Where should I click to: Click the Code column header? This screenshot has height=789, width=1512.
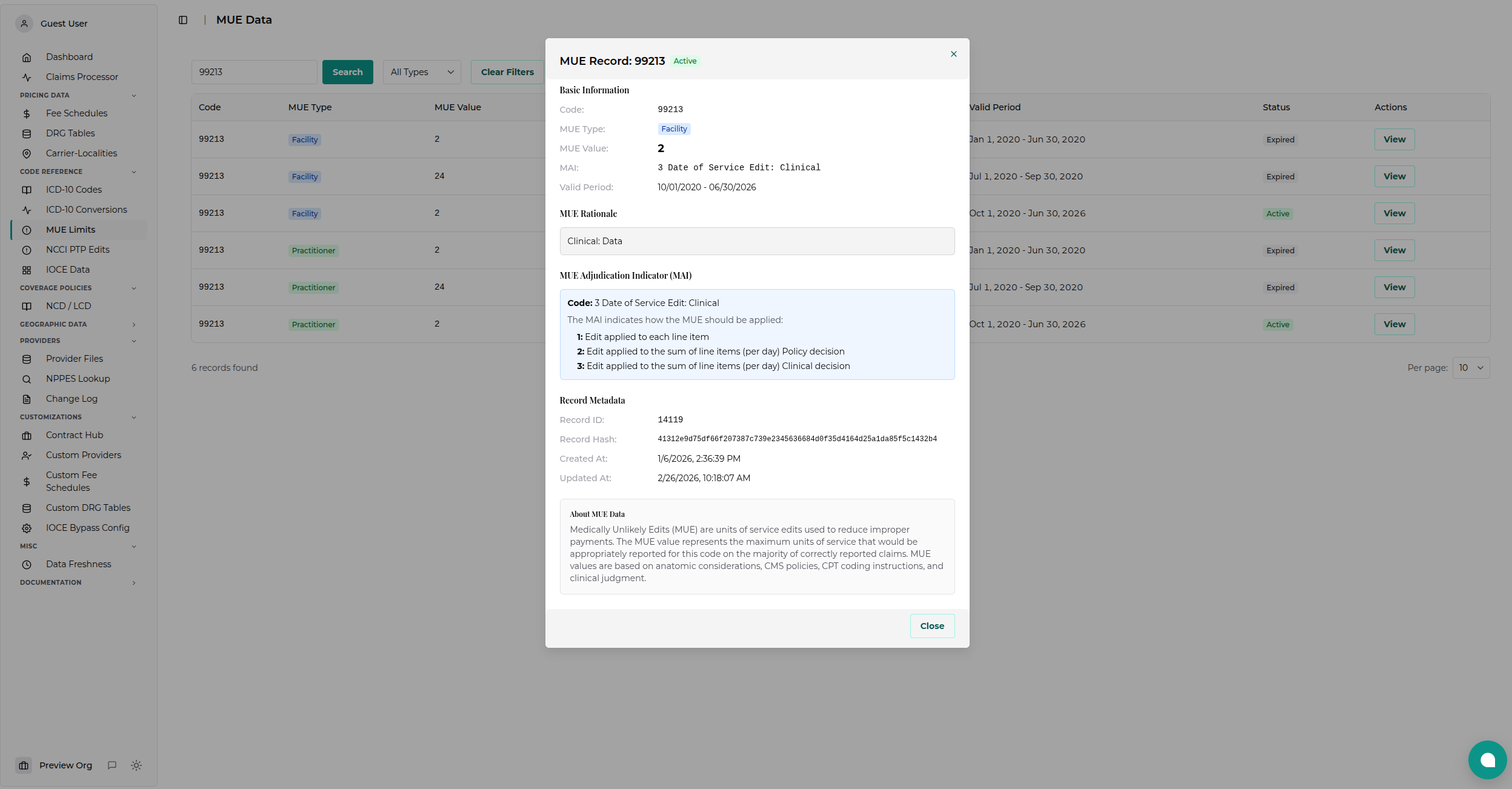tap(210, 107)
